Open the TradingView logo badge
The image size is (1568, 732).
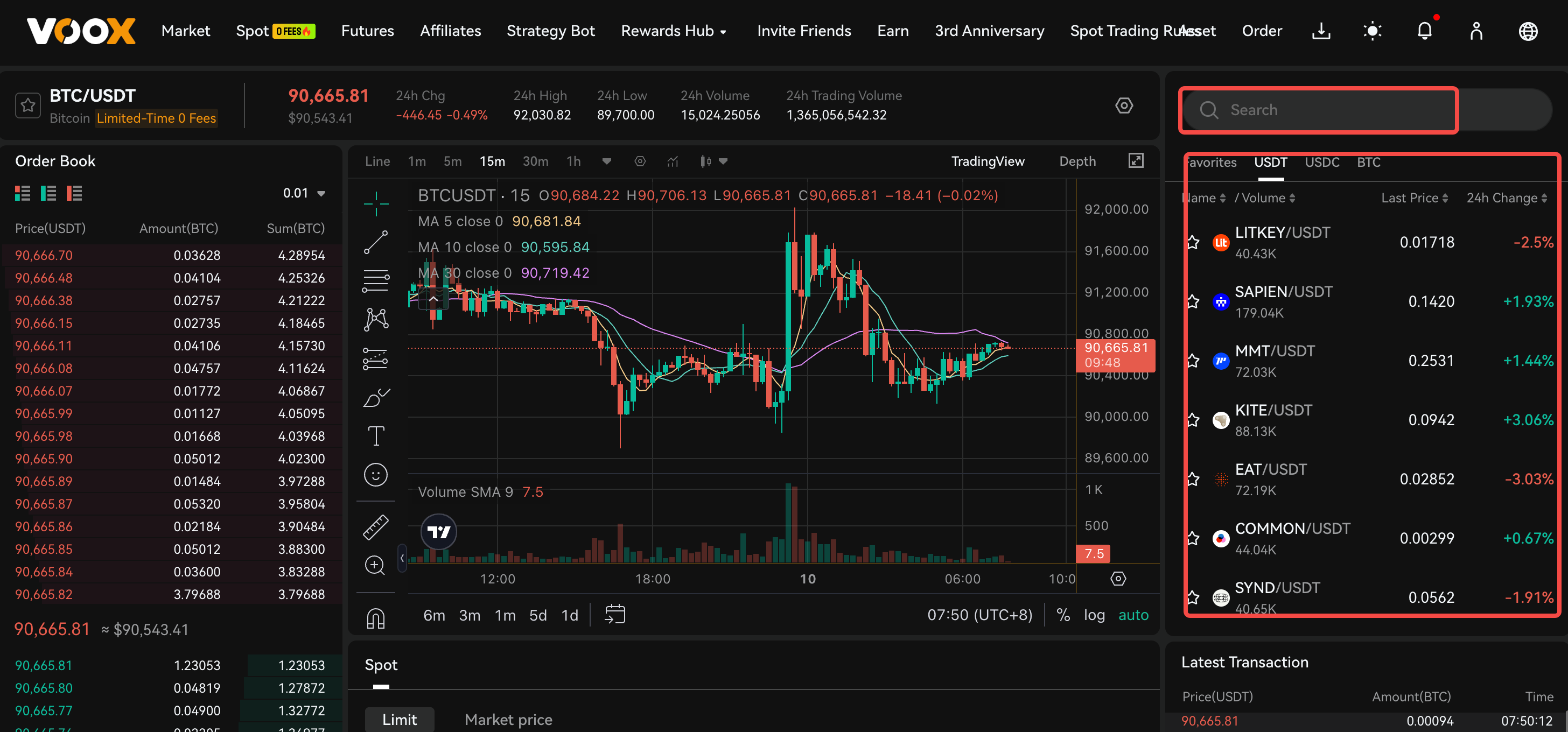tap(438, 532)
